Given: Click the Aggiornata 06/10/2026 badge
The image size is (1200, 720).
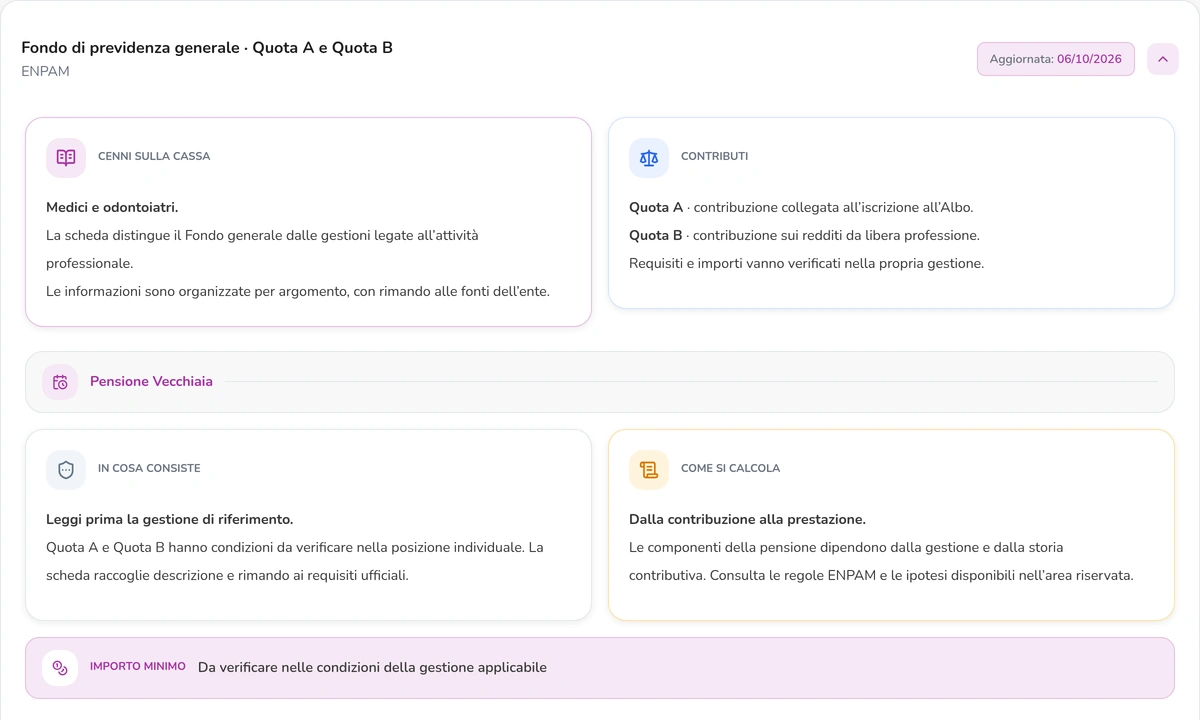Looking at the screenshot, I should [1056, 59].
